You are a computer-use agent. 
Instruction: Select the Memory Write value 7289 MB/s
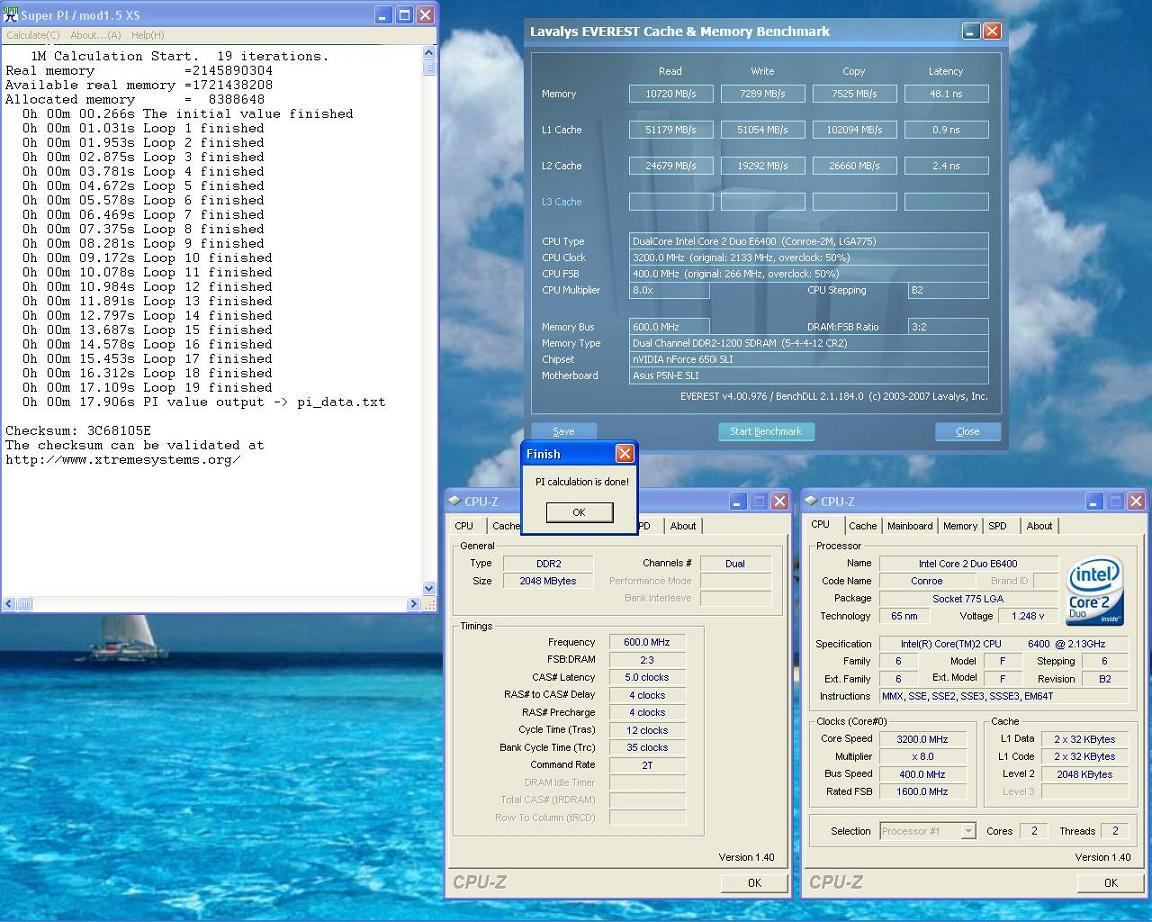(x=763, y=94)
